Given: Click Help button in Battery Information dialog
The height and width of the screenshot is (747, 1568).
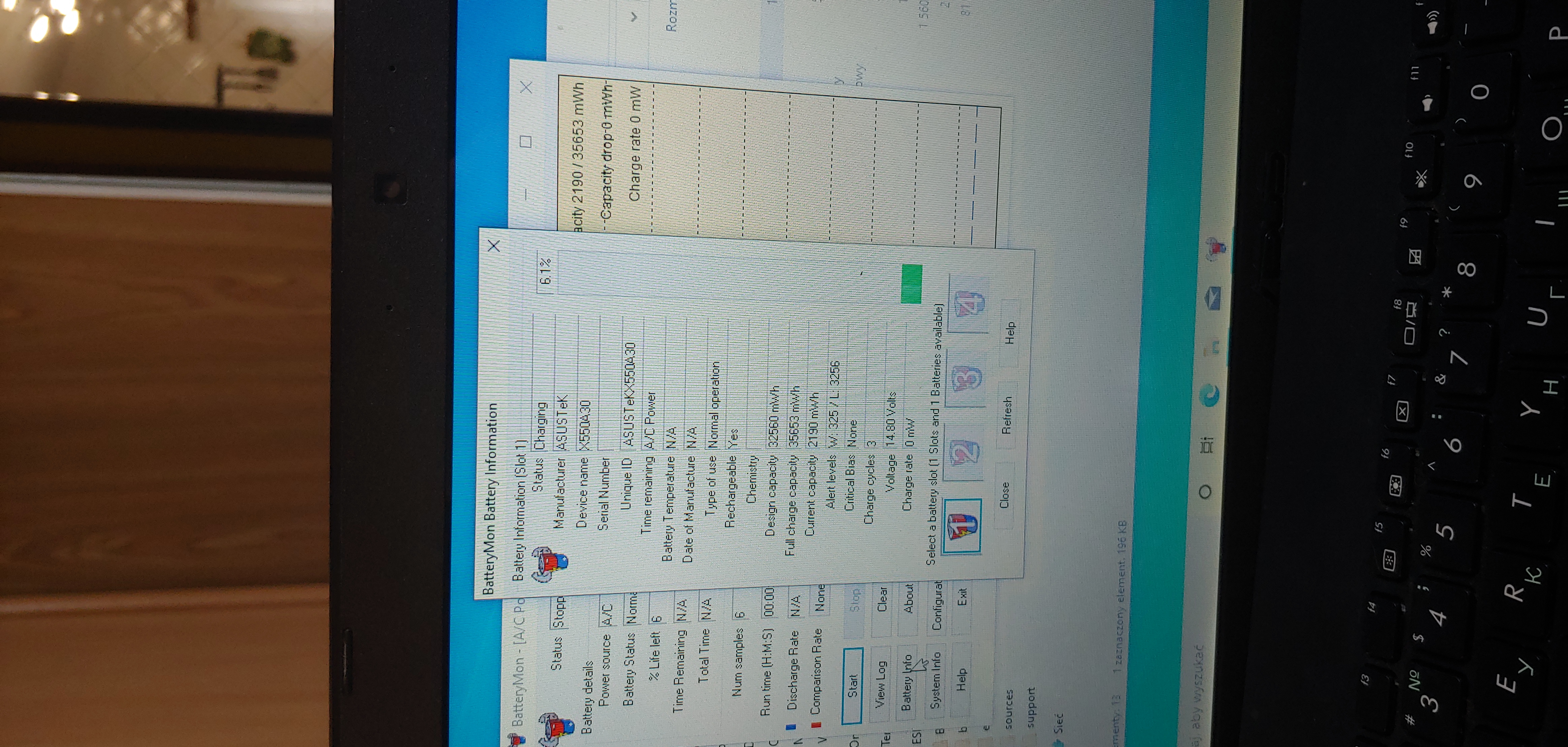Looking at the screenshot, I should click(1009, 333).
